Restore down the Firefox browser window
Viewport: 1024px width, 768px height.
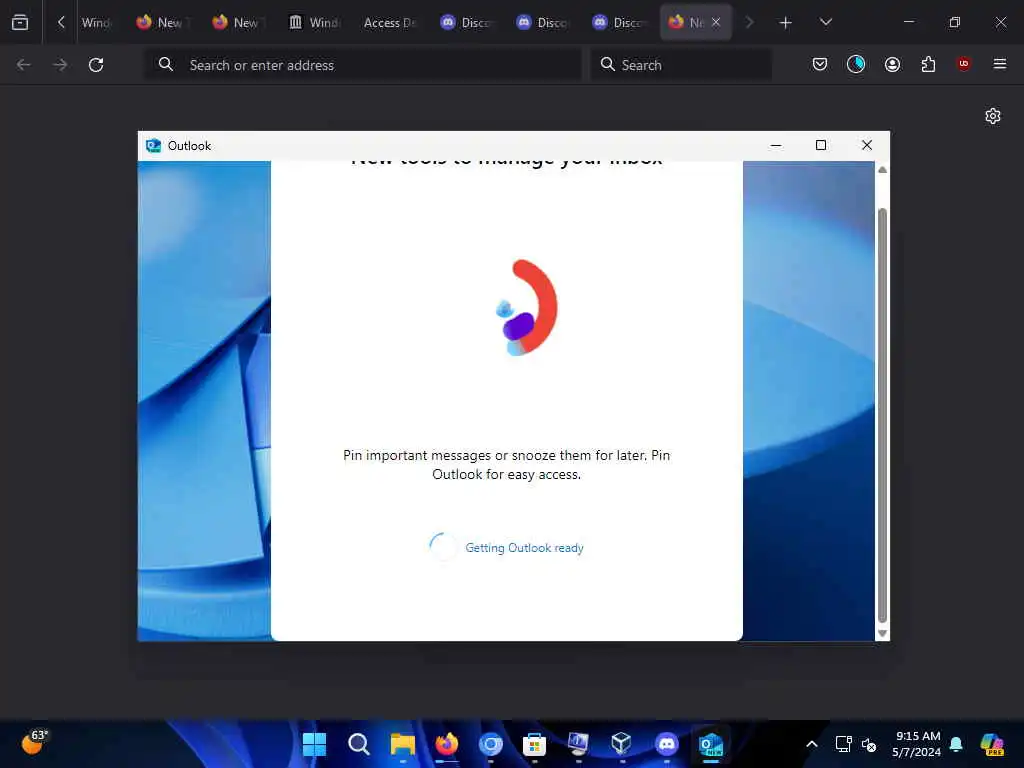pyautogui.click(x=955, y=22)
